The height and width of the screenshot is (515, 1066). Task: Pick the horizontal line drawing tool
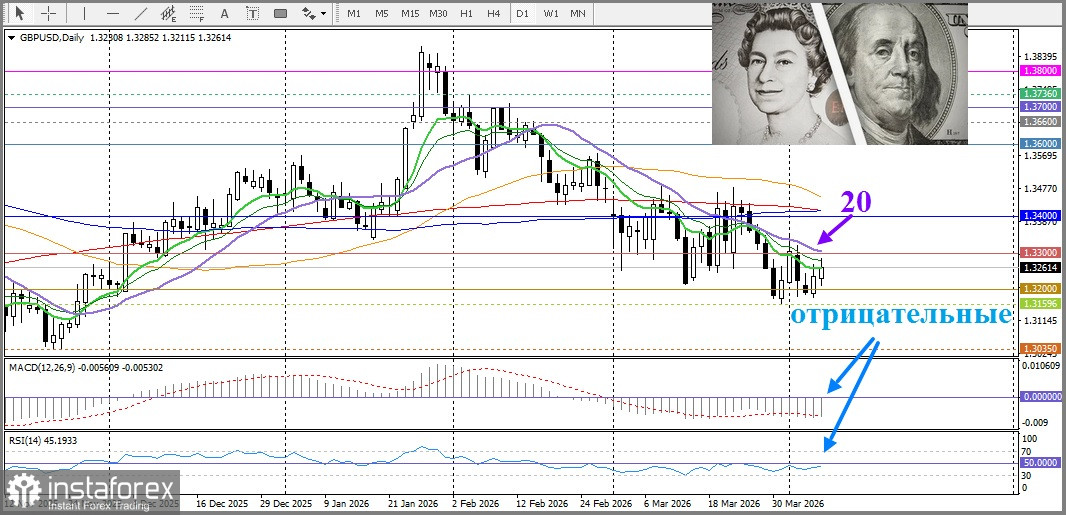tap(113, 13)
